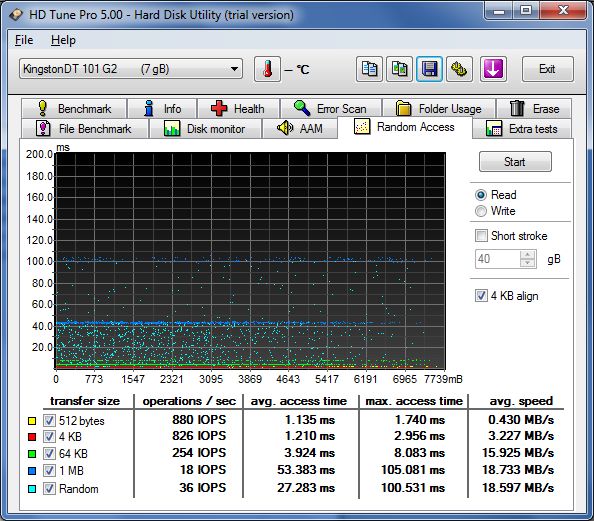Click the copy screenshot to clipboard icon
594x521 pixels.
[399, 69]
